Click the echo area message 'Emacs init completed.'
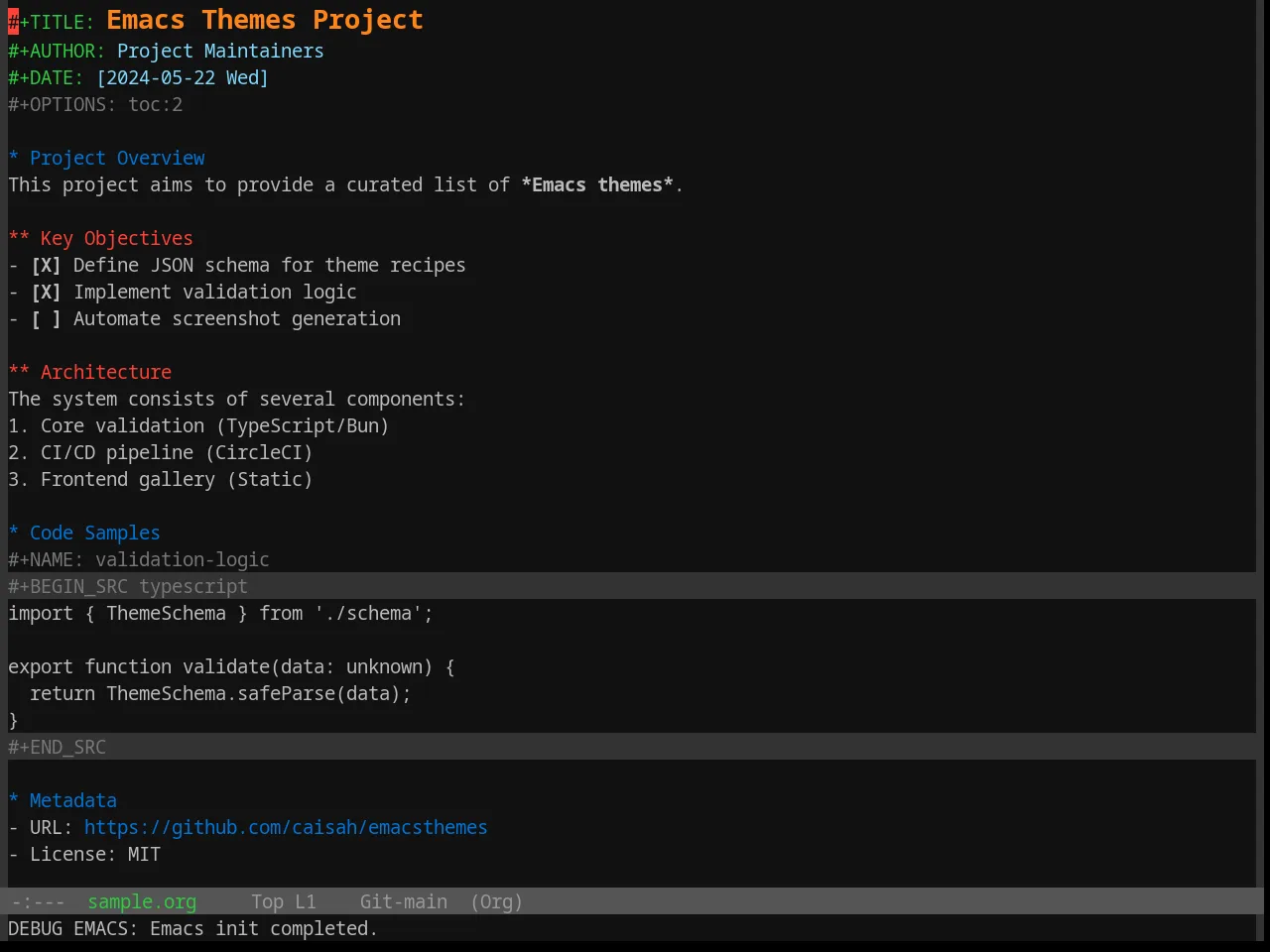Screen dimensions: 1270x952 pos(264,929)
